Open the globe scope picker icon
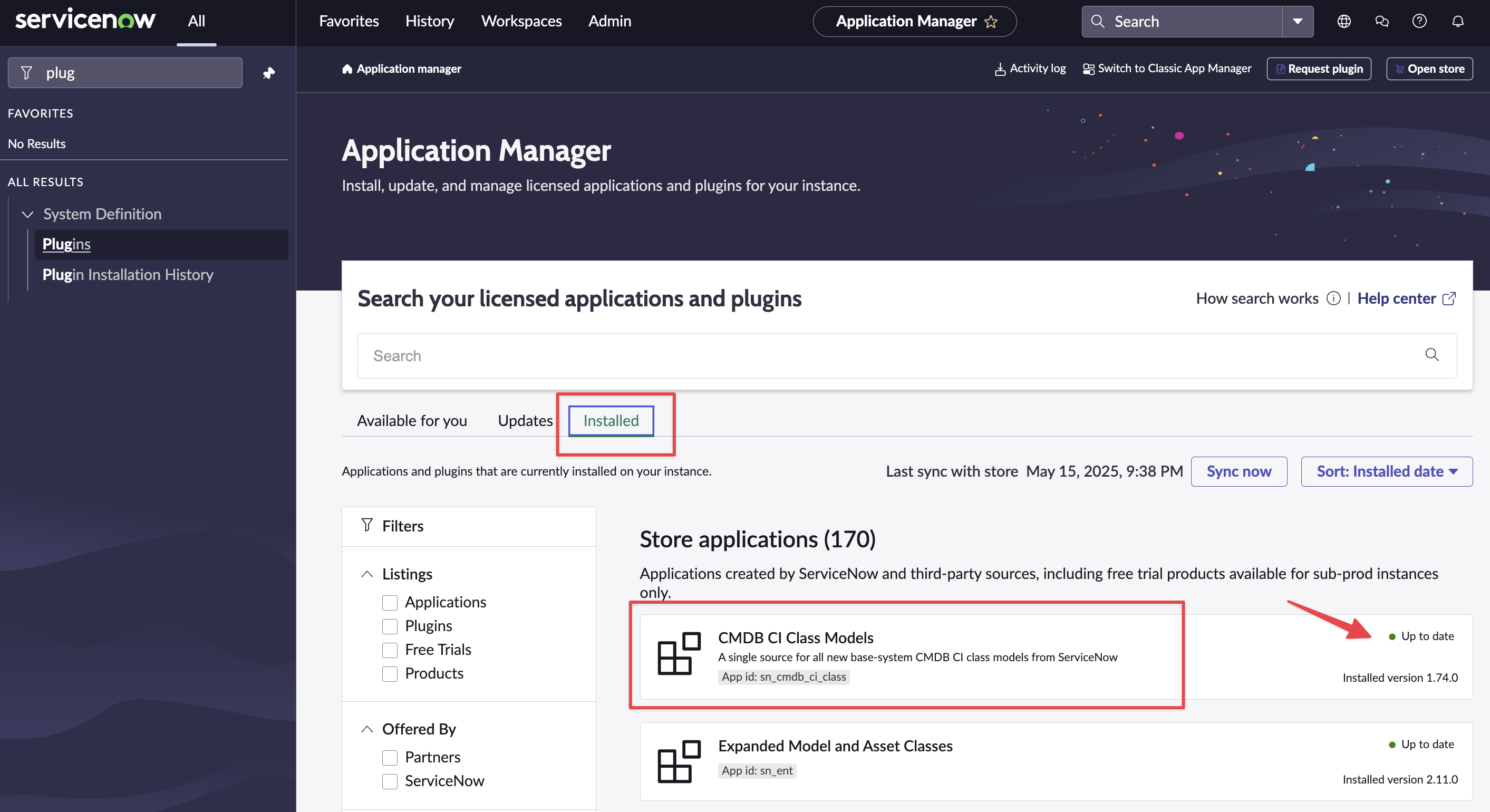 click(1343, 22)
